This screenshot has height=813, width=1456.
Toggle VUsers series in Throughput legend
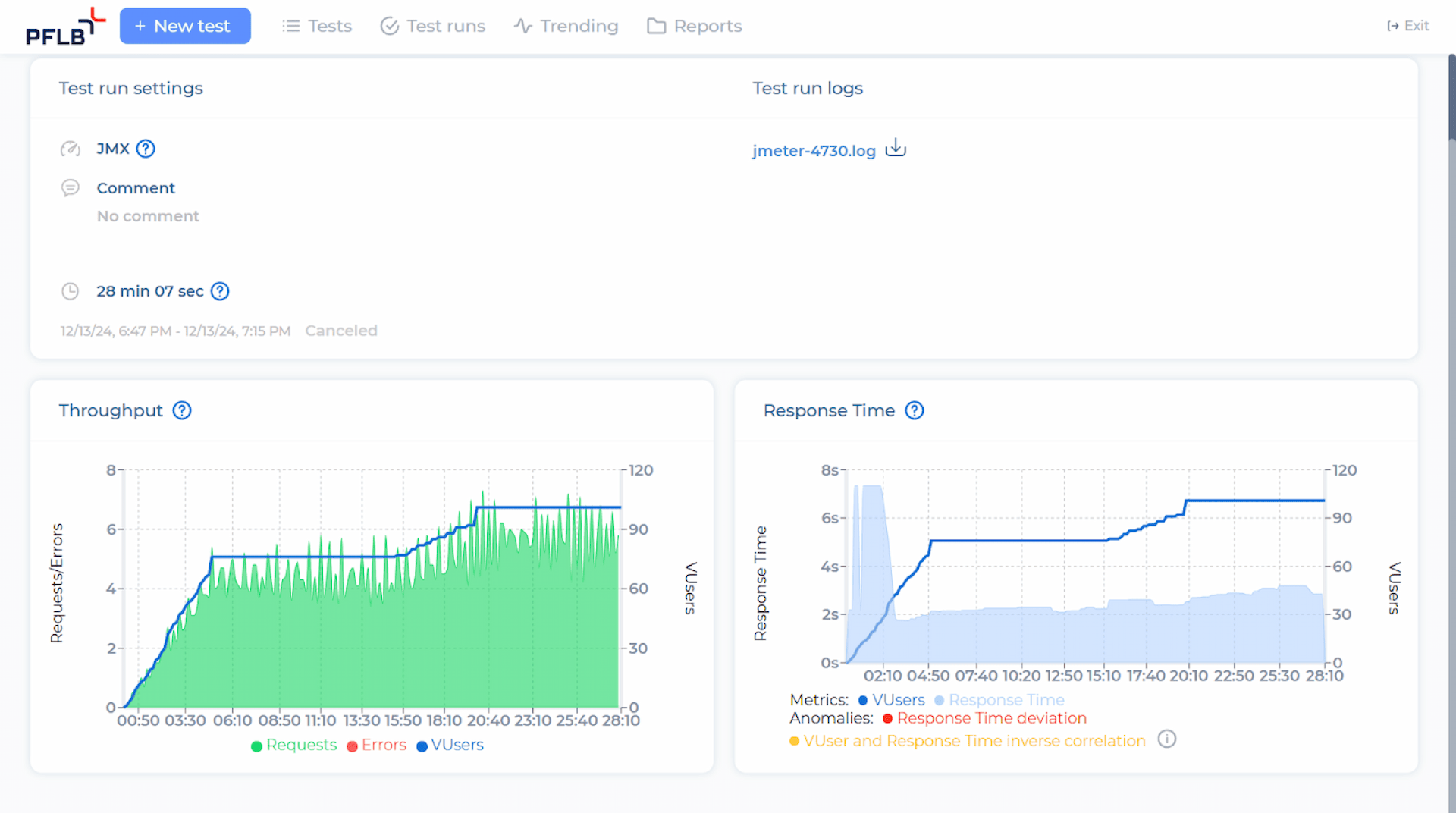(450, 746)
